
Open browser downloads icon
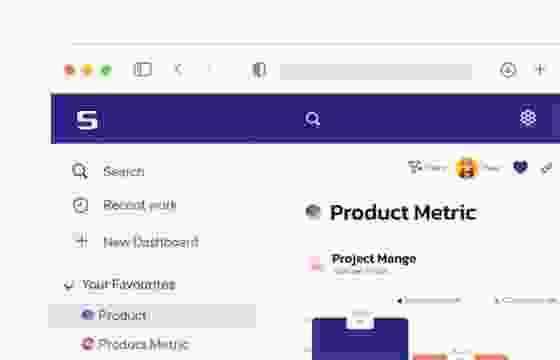pyautogui.click(x=508, y=70)
